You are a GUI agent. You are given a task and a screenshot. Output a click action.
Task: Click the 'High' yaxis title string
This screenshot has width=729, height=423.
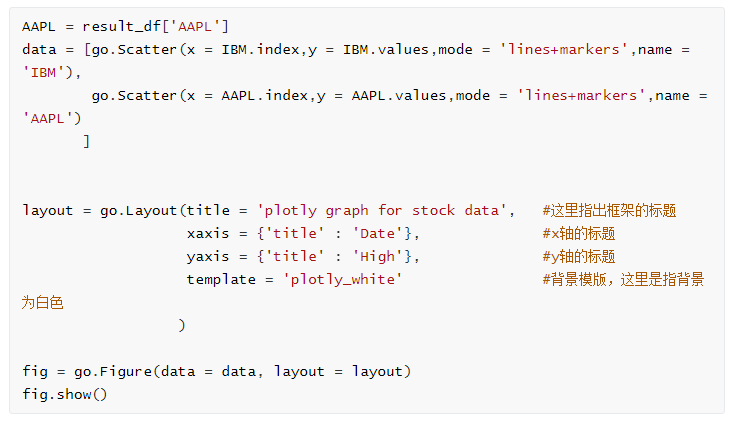pos(378,257)
